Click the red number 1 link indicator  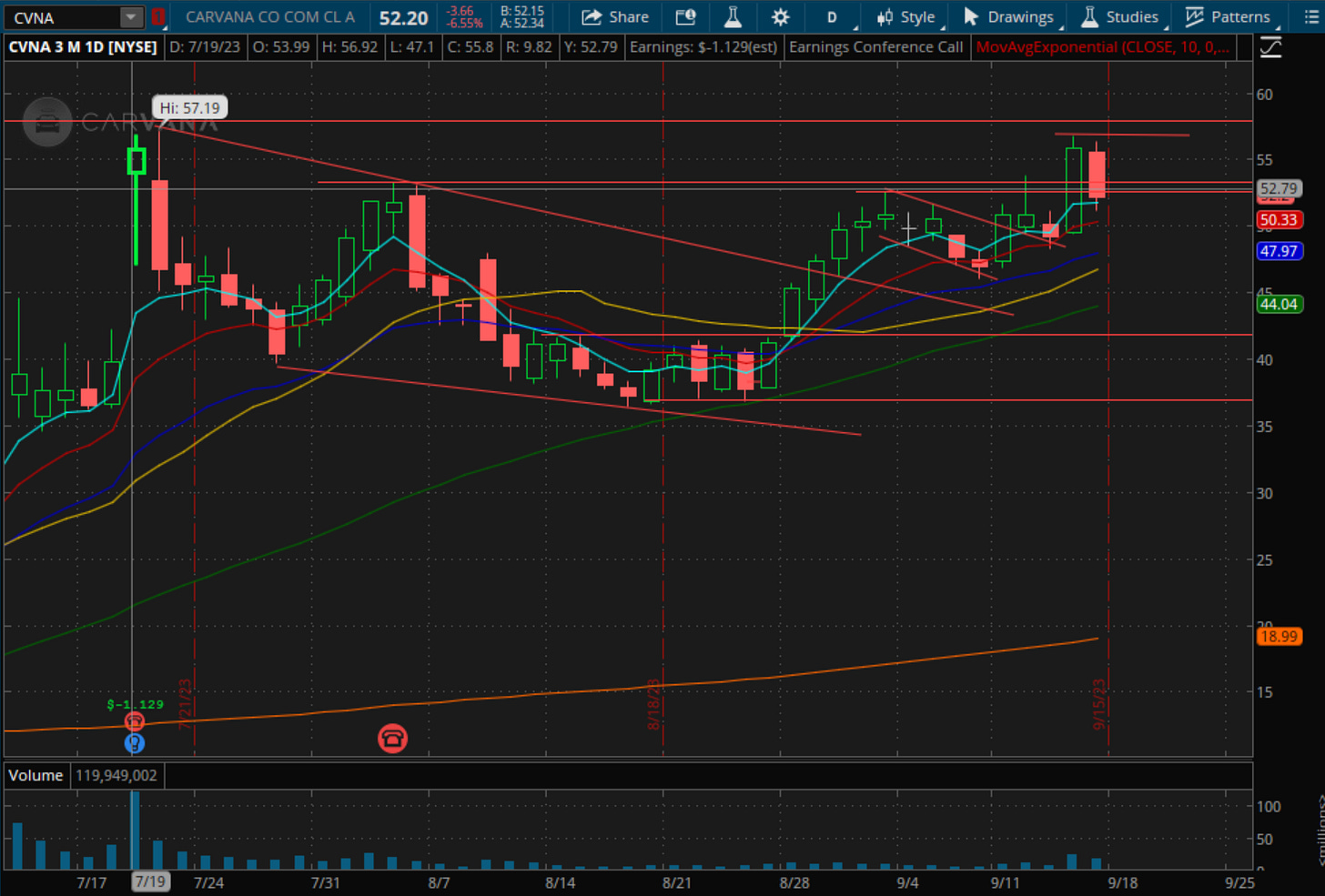158,17
